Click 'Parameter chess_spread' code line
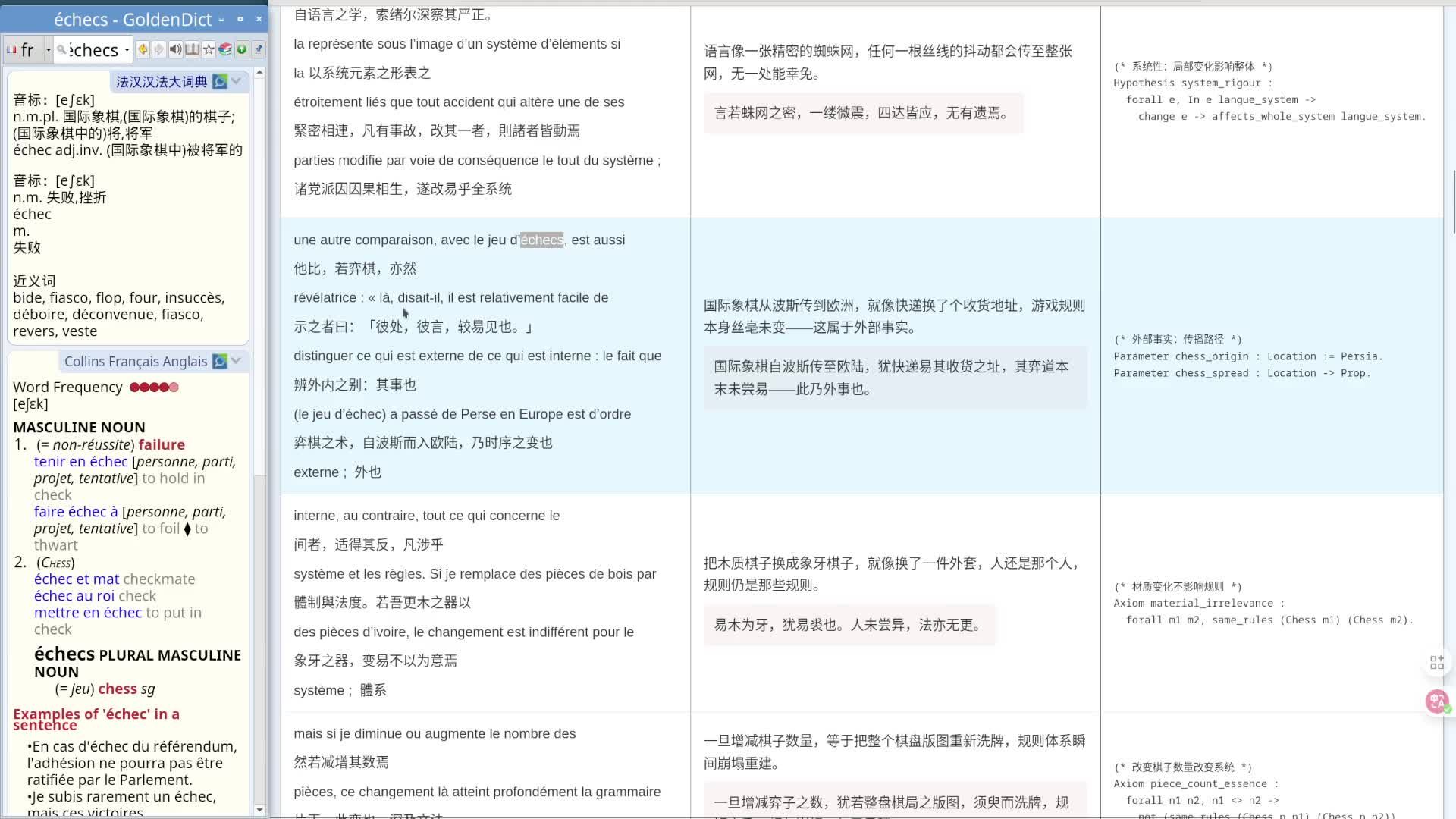 point(1242,372)
